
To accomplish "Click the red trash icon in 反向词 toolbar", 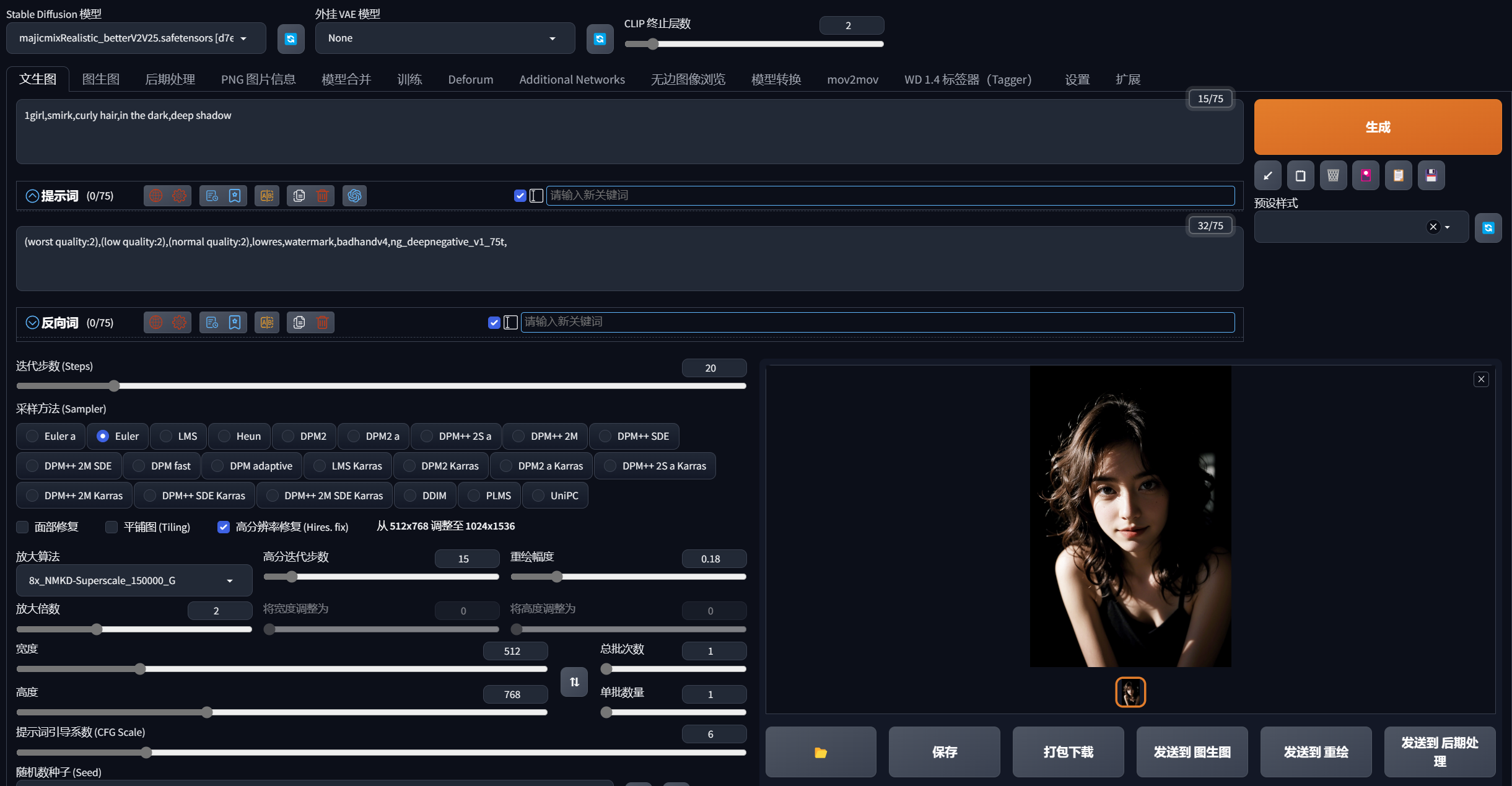I will [323, 322].
